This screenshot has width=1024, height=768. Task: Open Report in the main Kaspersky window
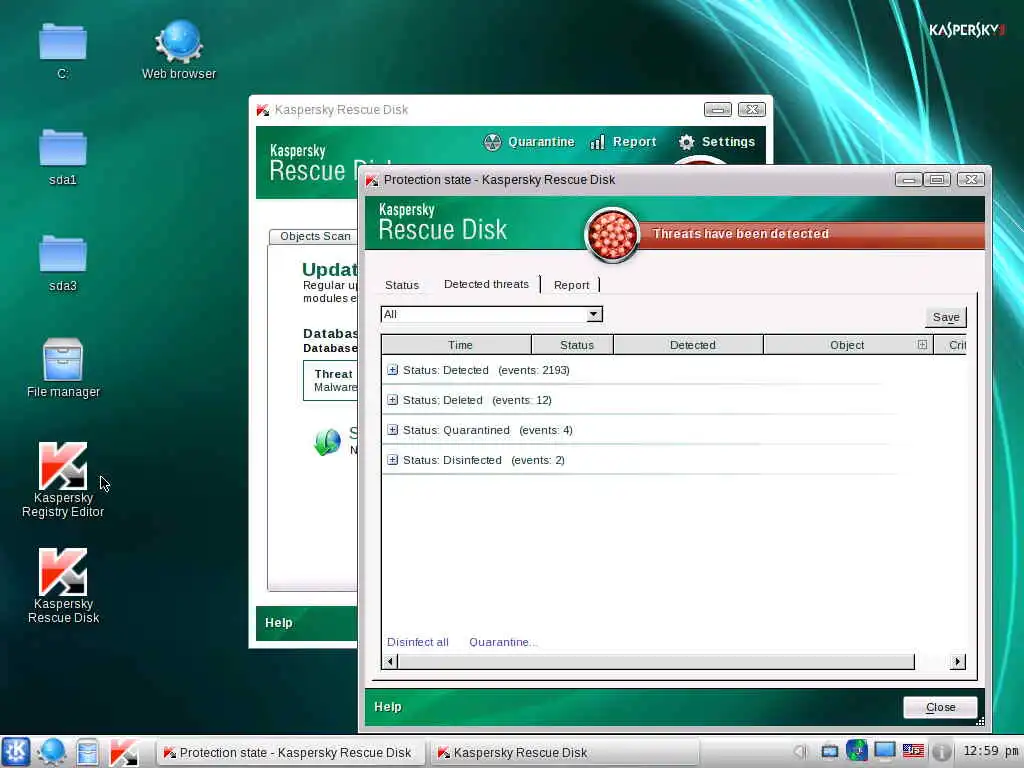[x=623, y=142]
